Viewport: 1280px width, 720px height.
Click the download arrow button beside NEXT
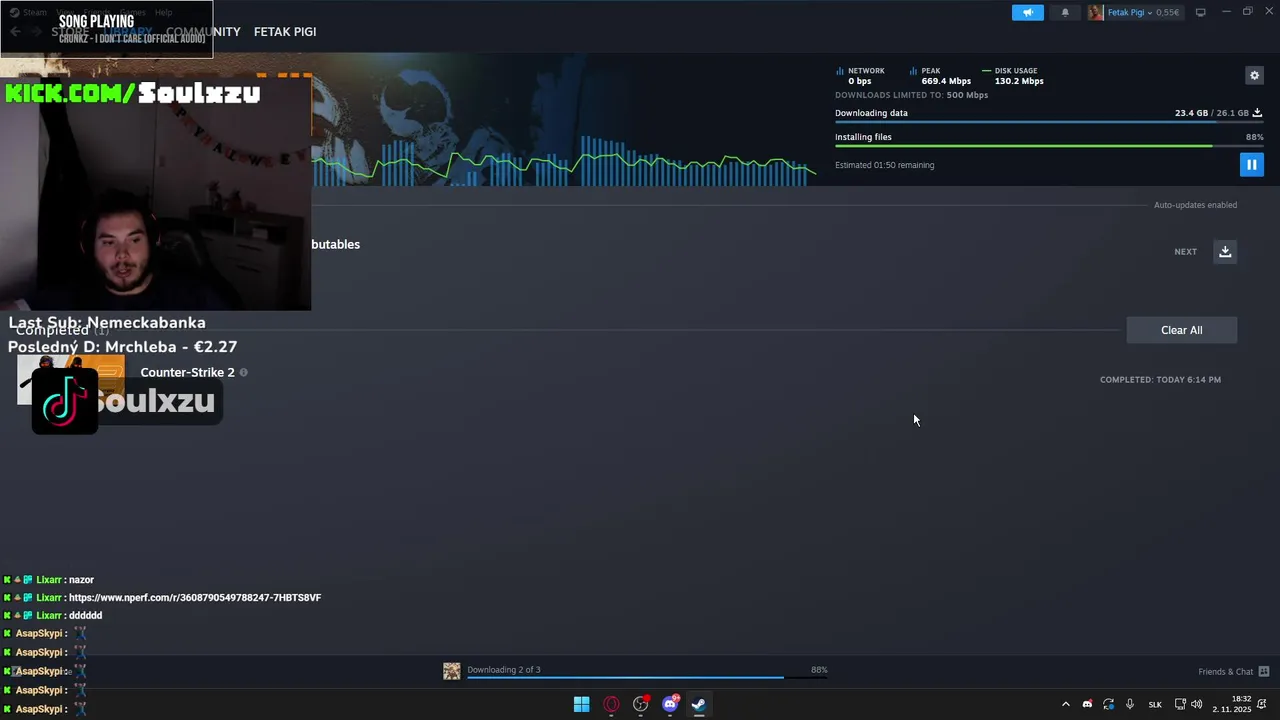(x=1225, y=251)
